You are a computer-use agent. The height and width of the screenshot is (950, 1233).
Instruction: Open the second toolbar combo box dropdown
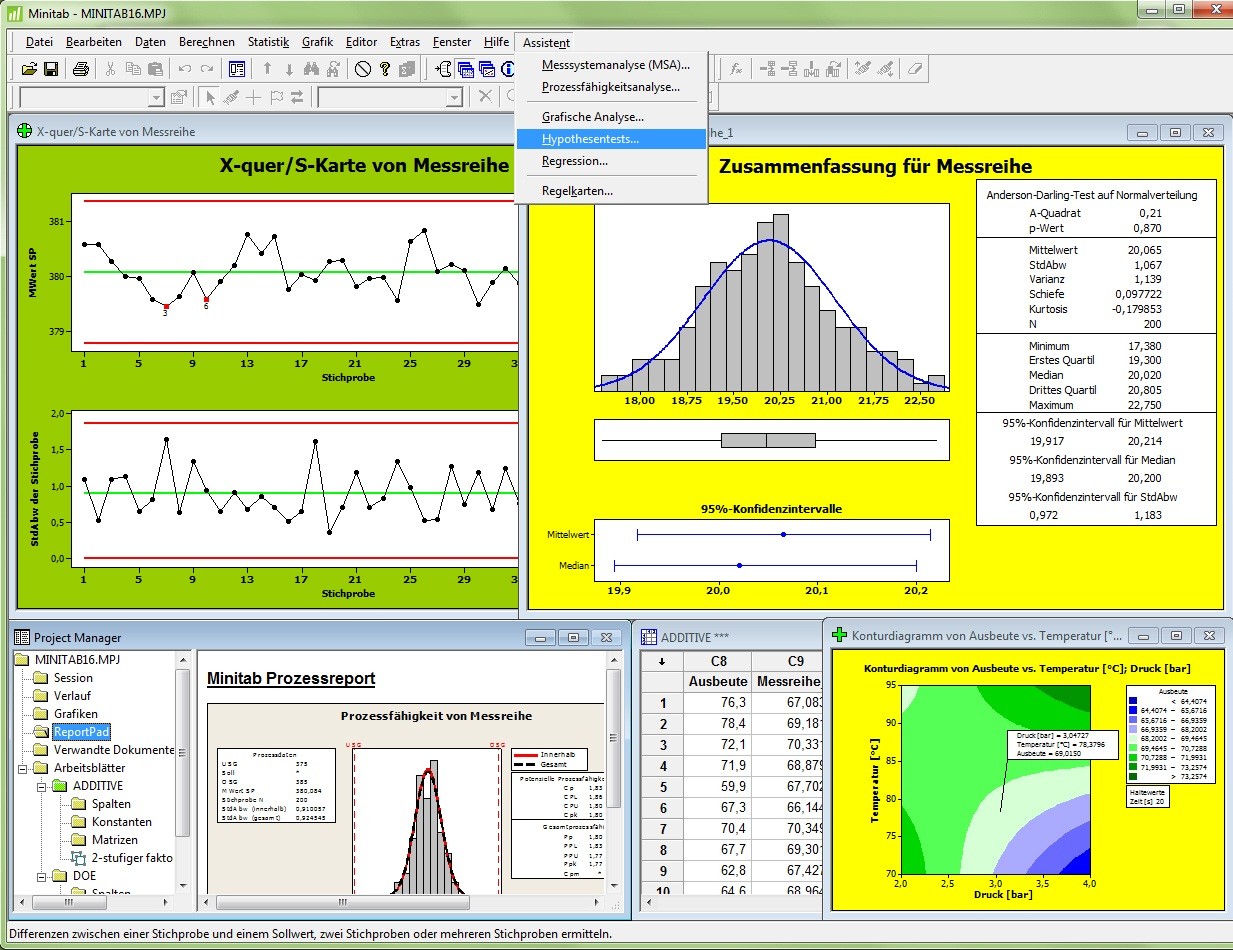pos(455,97)
